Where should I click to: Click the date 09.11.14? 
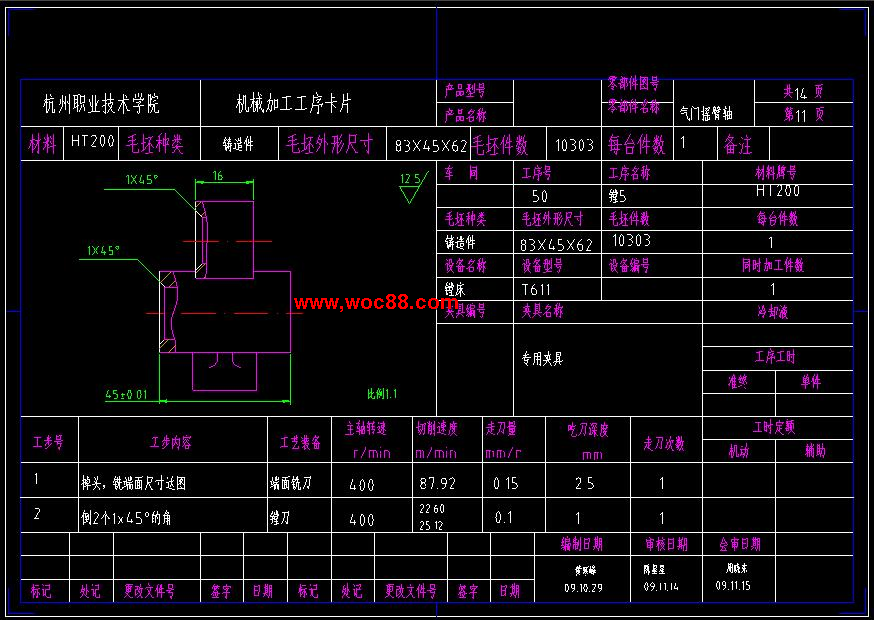(x=661, y=587)
